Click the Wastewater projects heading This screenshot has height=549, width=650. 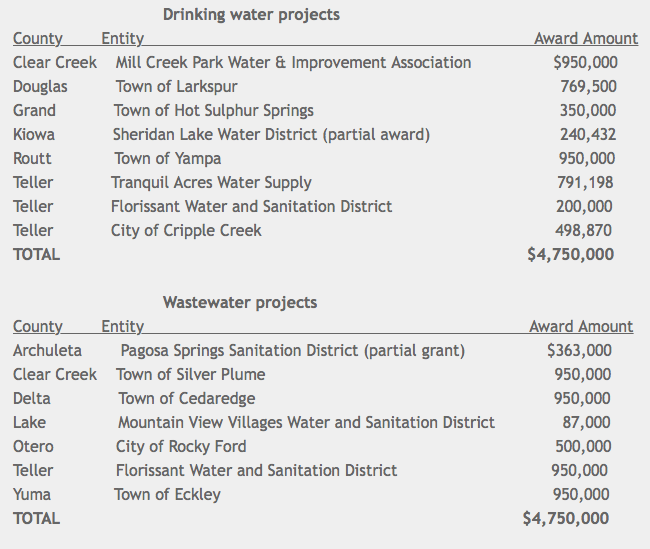(x=240, y=302)
